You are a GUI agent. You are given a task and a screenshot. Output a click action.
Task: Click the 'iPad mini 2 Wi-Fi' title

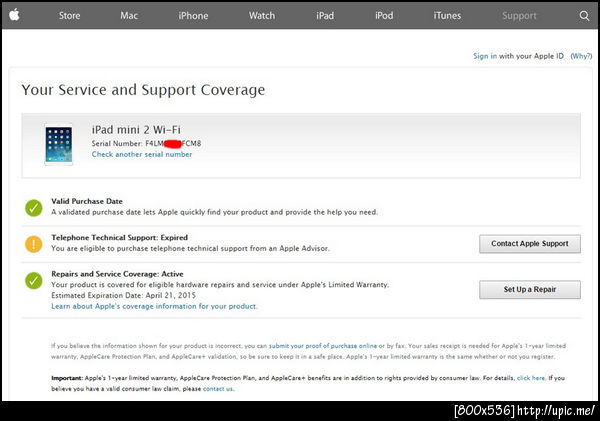coord(136,129)
